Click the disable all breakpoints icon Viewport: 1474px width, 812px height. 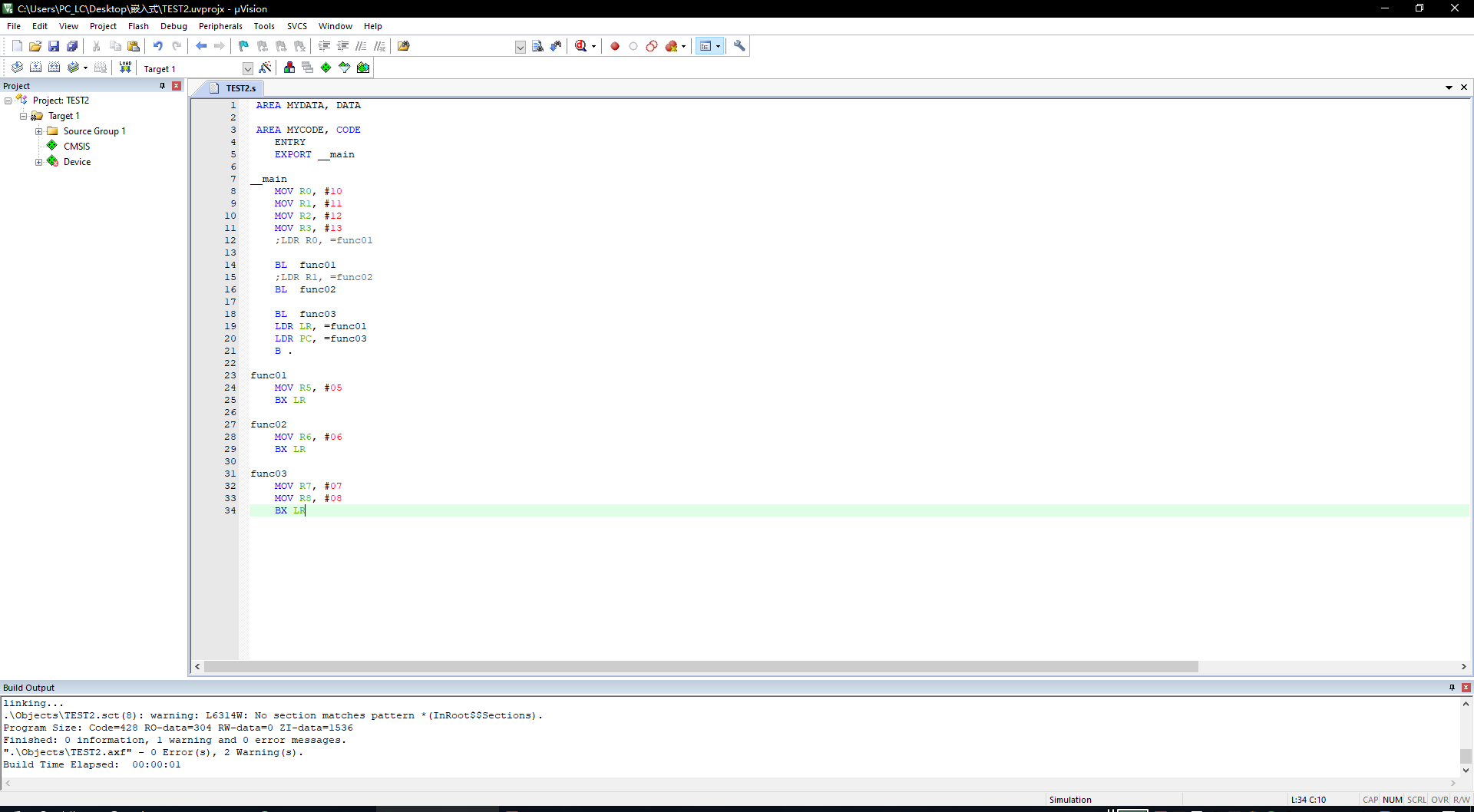pos(652,46)
